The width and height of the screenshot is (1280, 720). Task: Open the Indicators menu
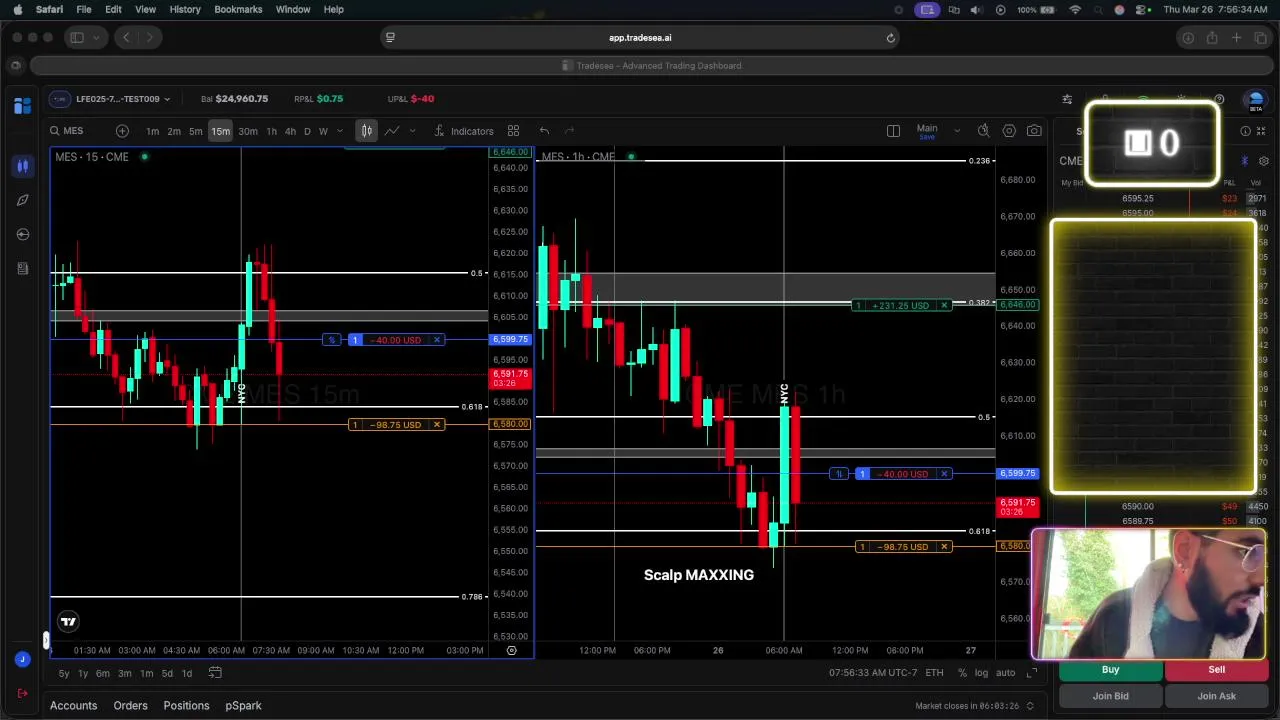pyautogui.click(x=464, y=131)
